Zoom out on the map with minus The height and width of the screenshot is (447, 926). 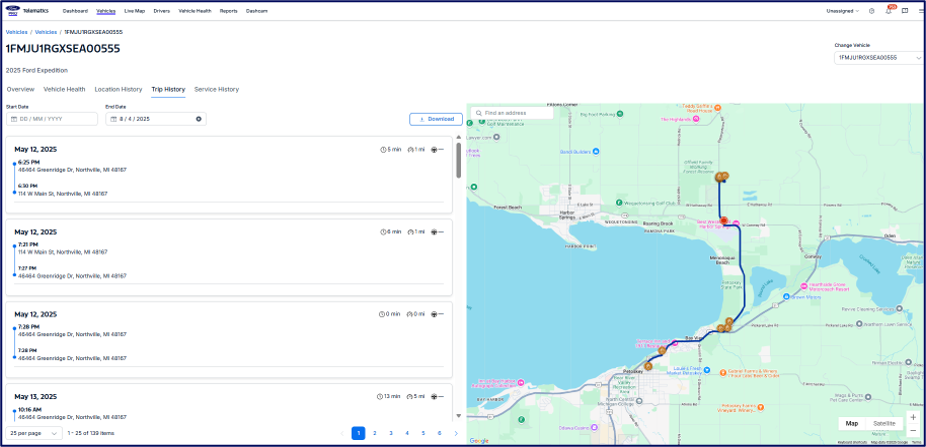pos(913,430)
